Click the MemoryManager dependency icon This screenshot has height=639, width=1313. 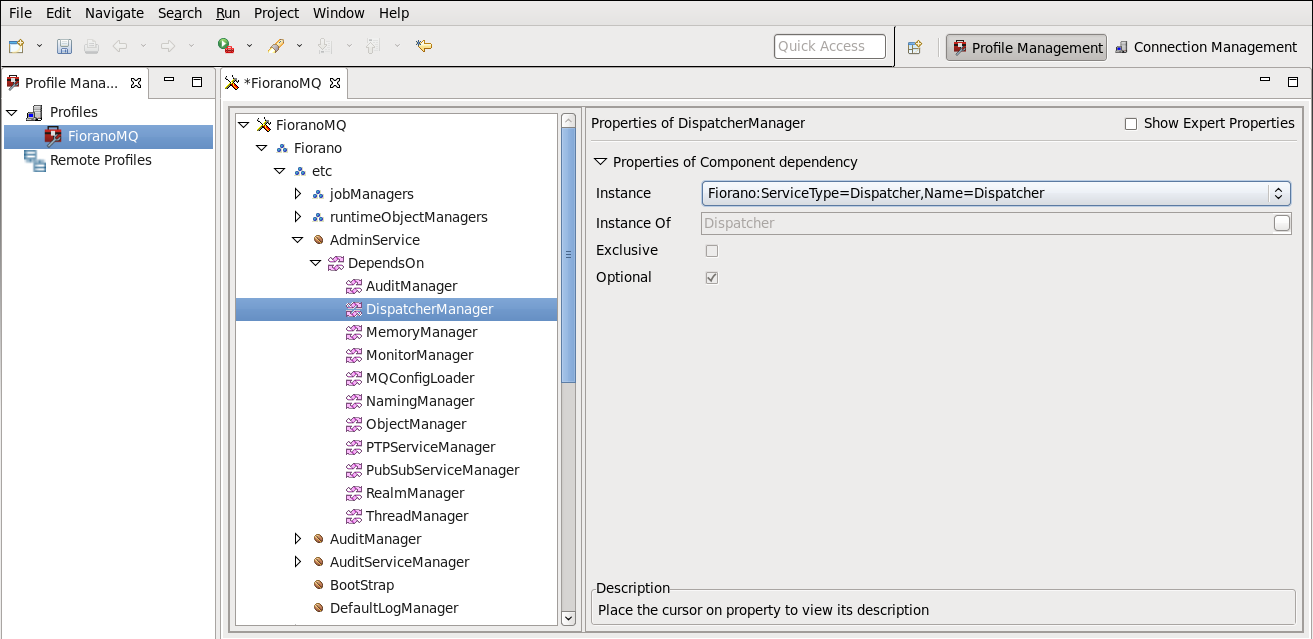pos(354,332)
